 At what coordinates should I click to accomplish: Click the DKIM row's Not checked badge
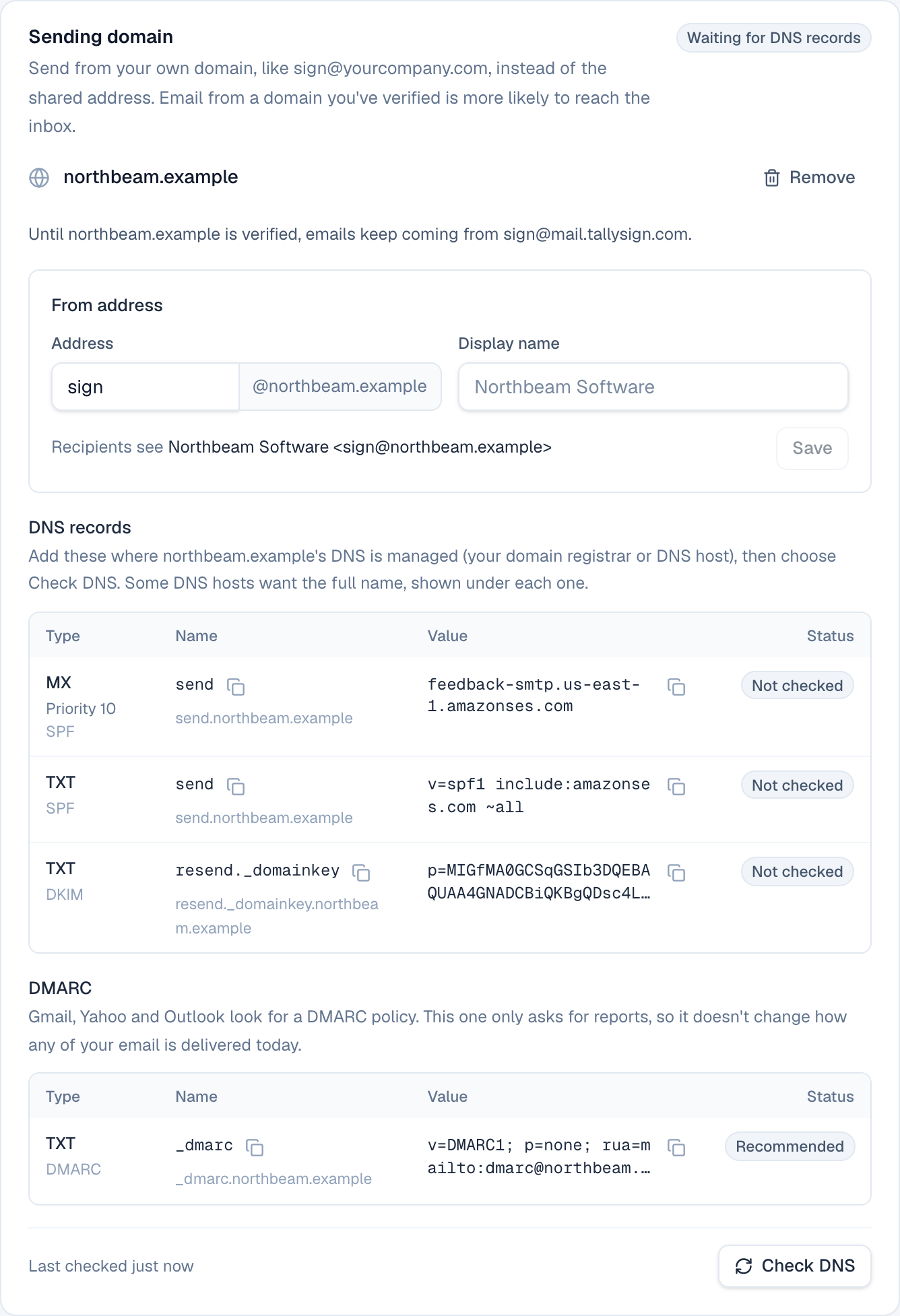tap(798, 871)
